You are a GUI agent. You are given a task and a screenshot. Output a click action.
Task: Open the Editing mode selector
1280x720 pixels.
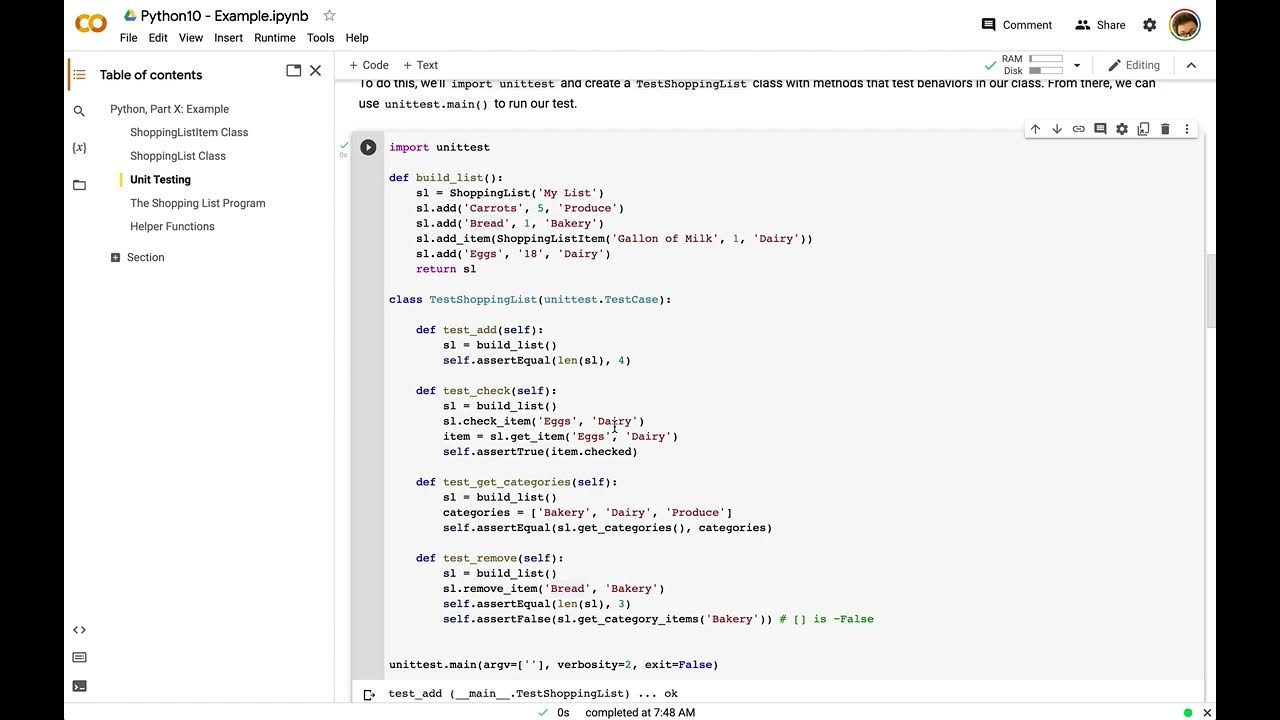pos(1134,65)
